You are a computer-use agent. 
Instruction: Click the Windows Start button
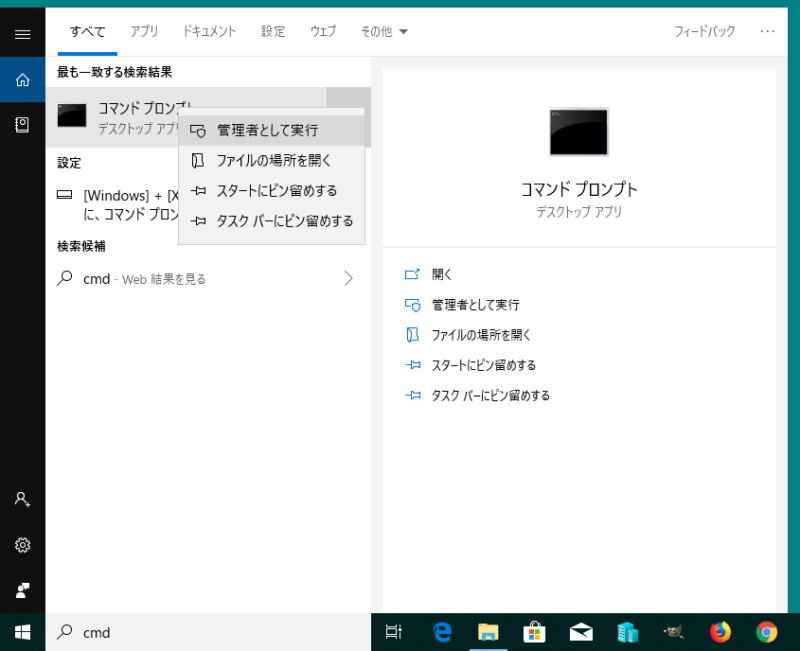coord(22,632)
